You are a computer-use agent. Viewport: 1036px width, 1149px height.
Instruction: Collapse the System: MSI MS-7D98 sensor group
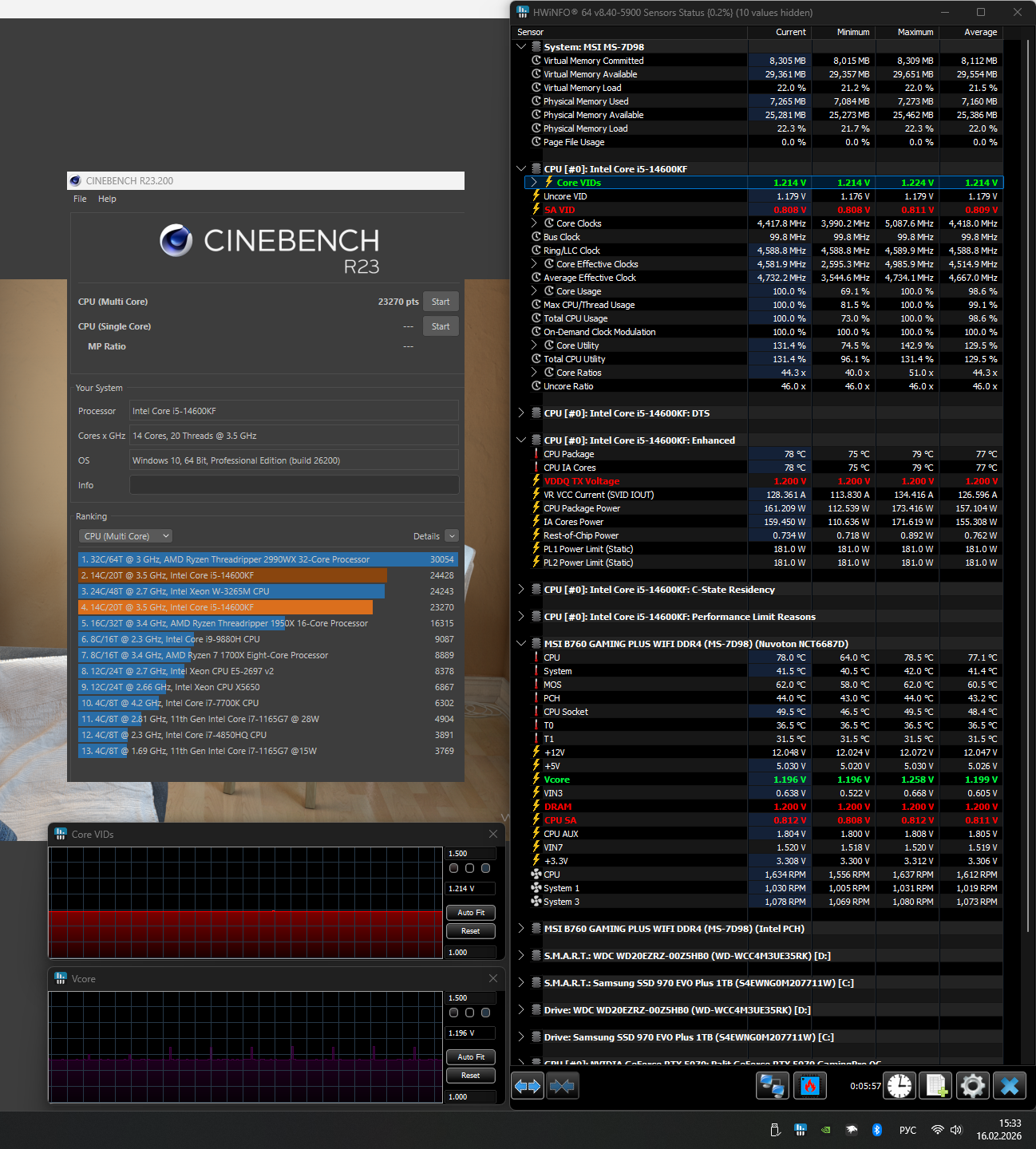click(x=521, y=47)
